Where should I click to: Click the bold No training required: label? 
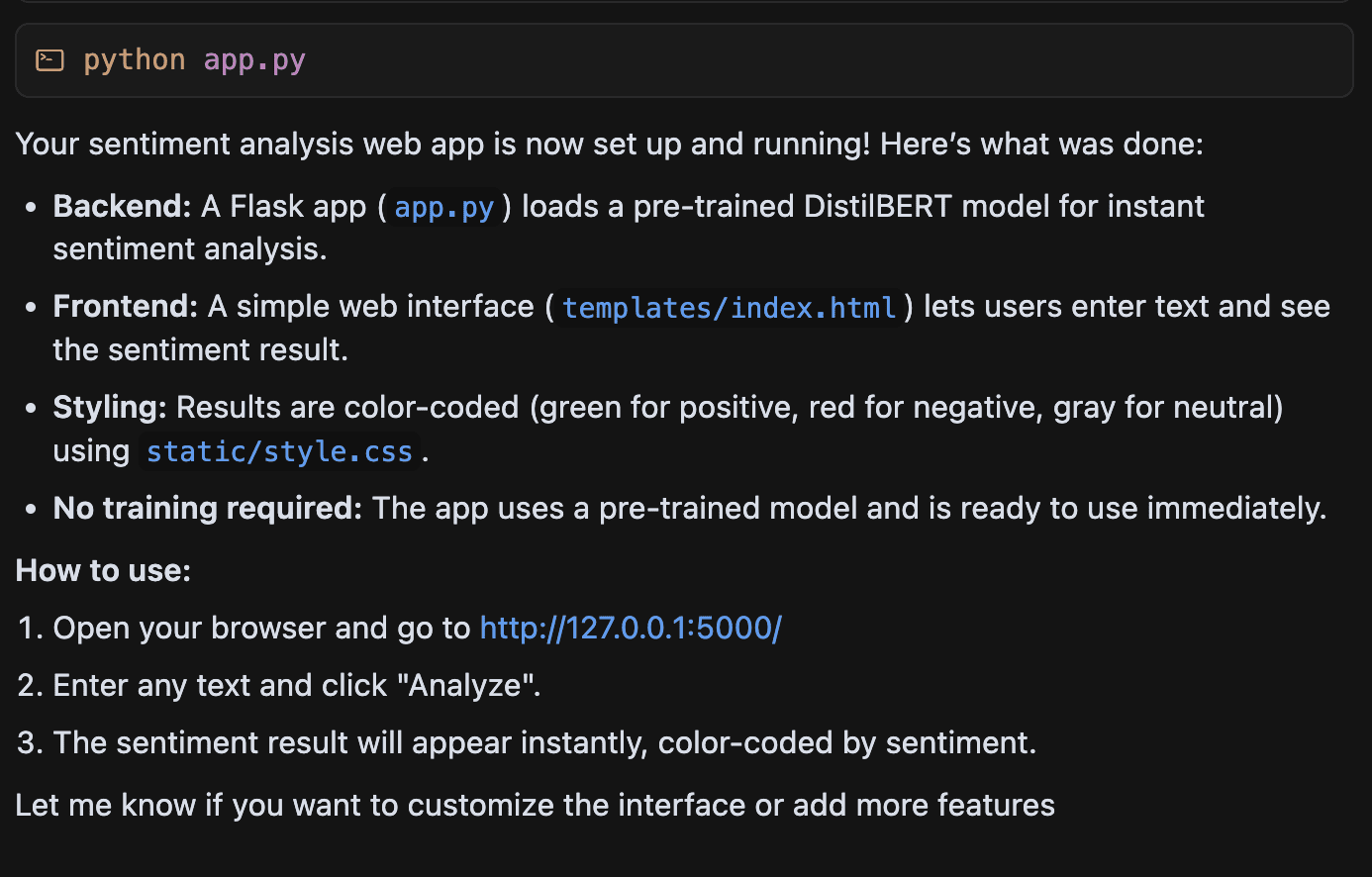pyautogui.click(x=208, y=509)
